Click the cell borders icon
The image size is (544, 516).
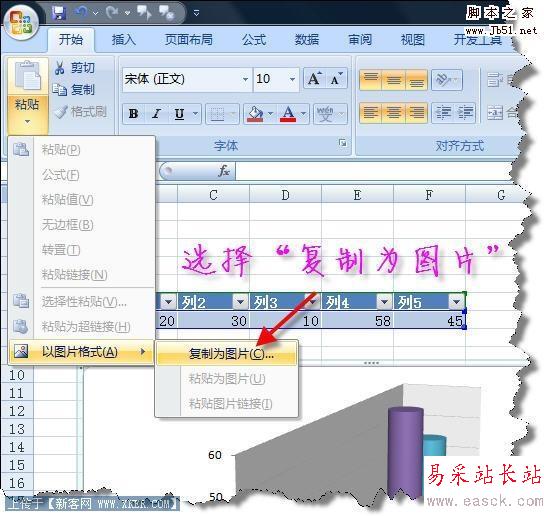(x=217, y=113)
